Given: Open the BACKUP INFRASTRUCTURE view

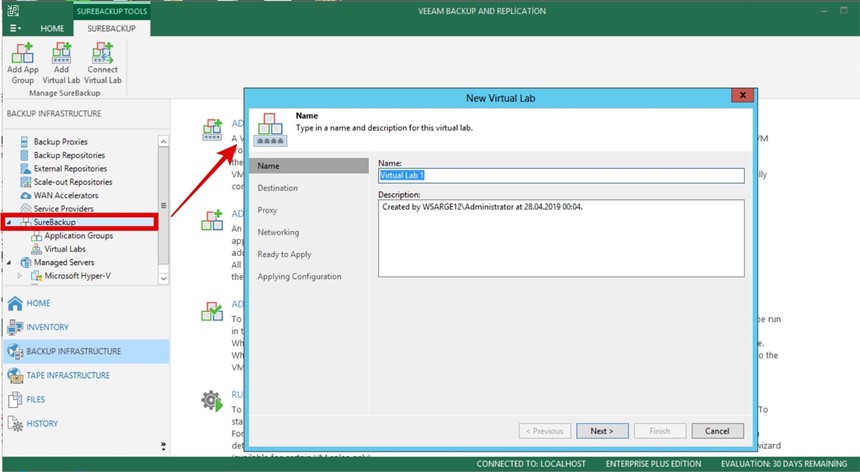Looking at the screenshot, I should (86, 351).
